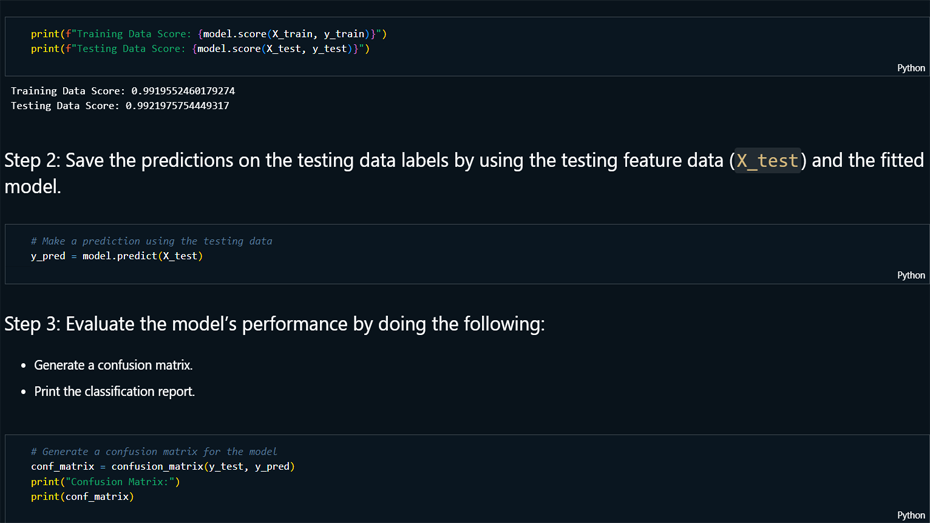Select the Testing Data Score output line
930x523 pixels.
[119, 105]
